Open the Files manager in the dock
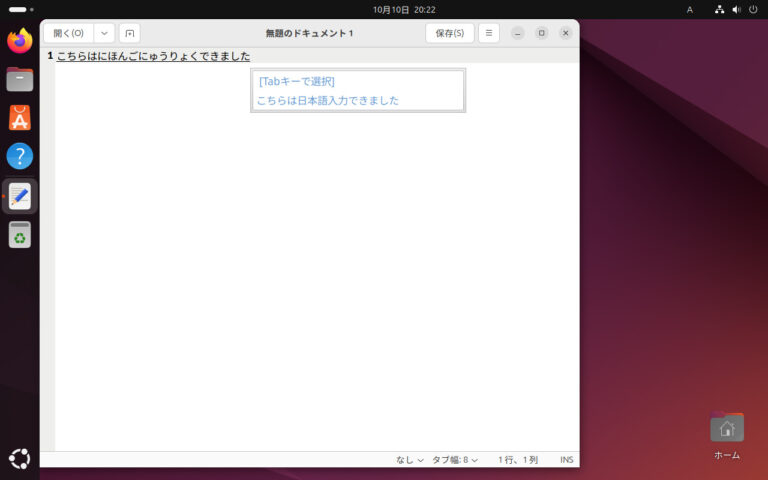 pyautogui.click(x=19, y=80)
